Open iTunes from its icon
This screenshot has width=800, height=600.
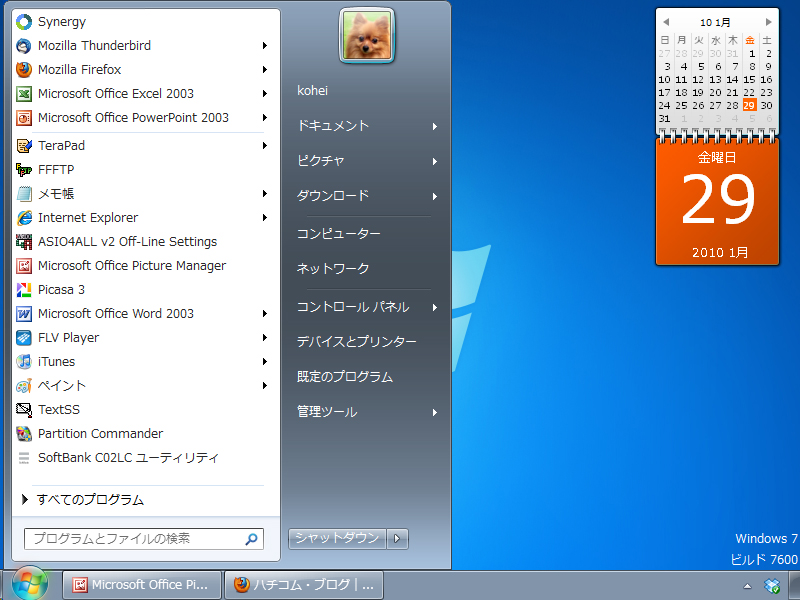point(24,362)
